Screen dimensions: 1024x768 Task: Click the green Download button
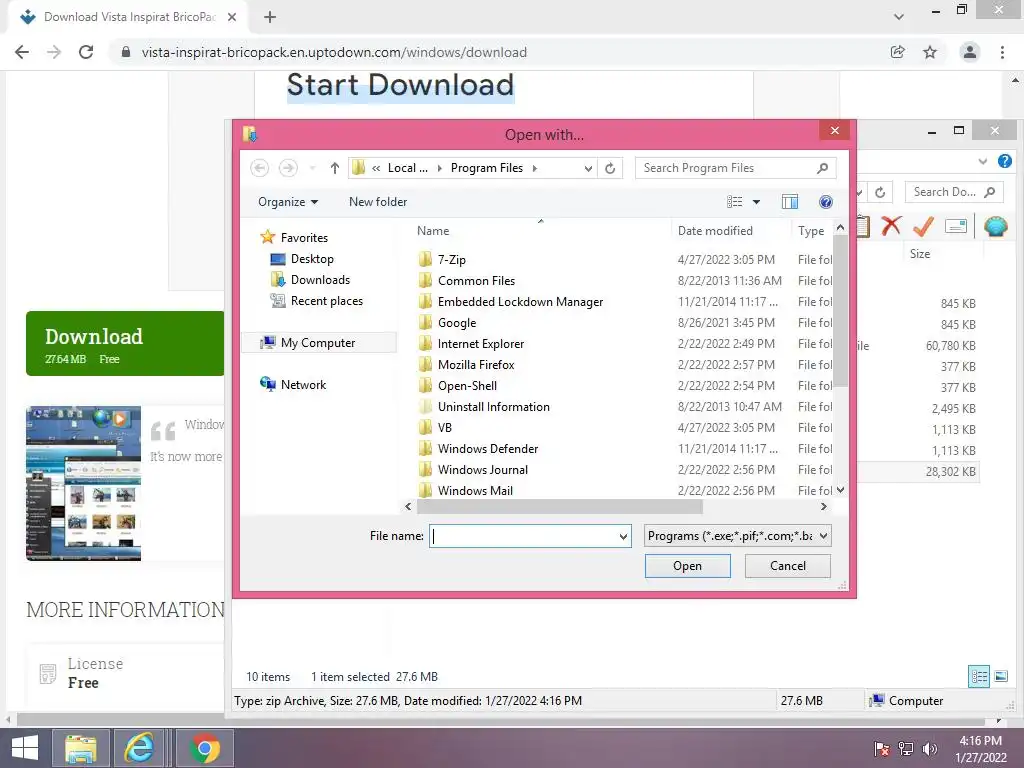point(125,344)
